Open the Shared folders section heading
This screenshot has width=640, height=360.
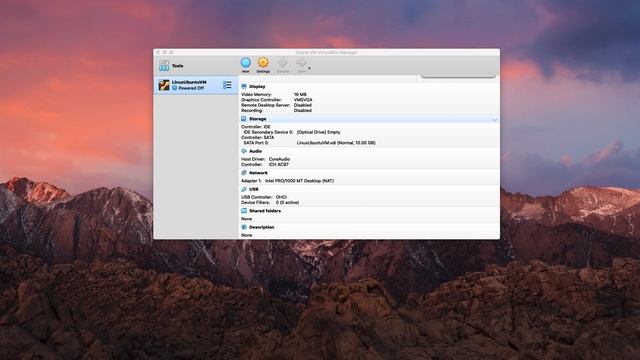click(x=265, y=211)
